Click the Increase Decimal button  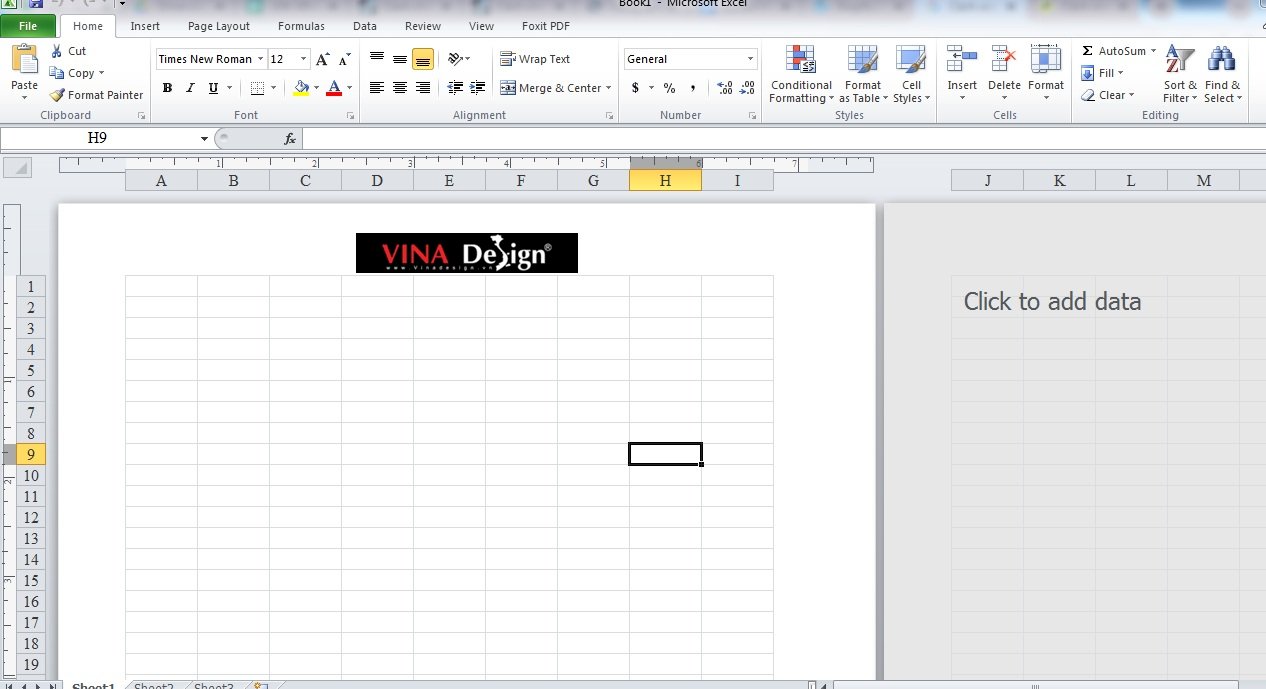[x=725, y=88]
